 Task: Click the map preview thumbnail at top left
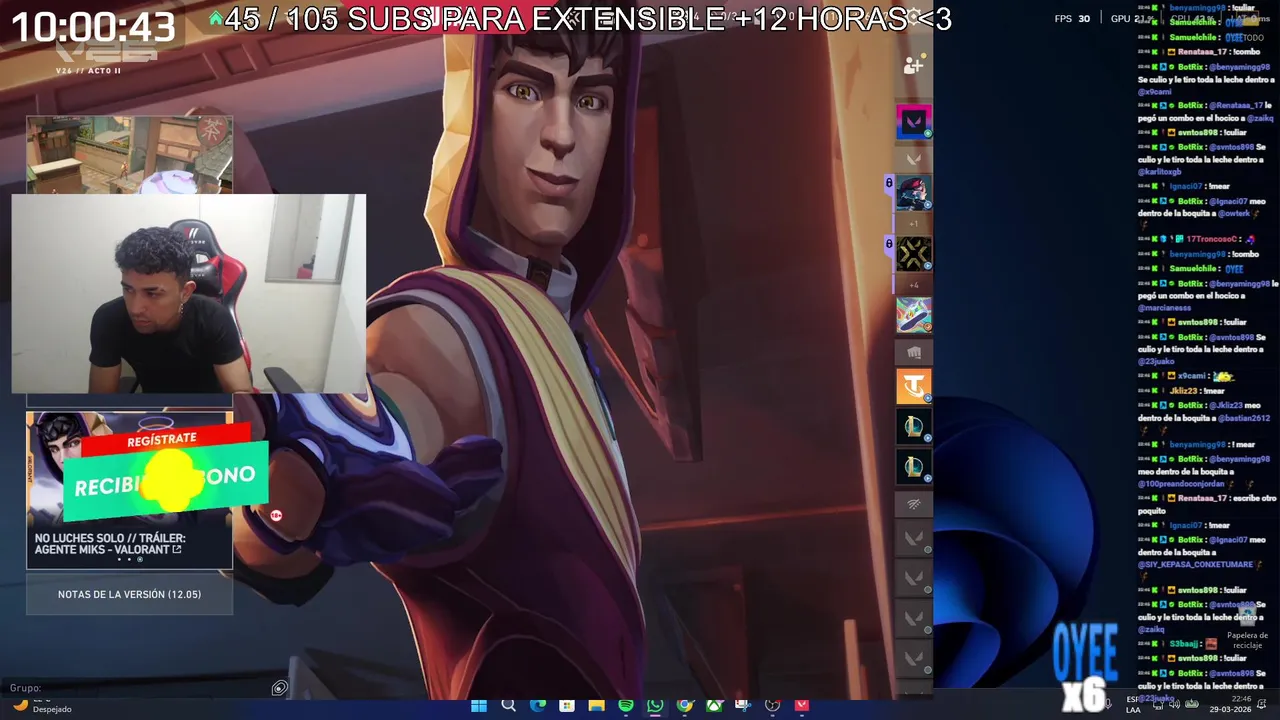click(x=129, y=154)
